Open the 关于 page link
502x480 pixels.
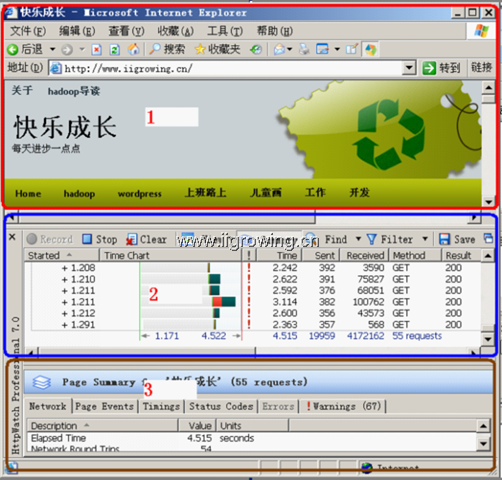coord(22,91)
